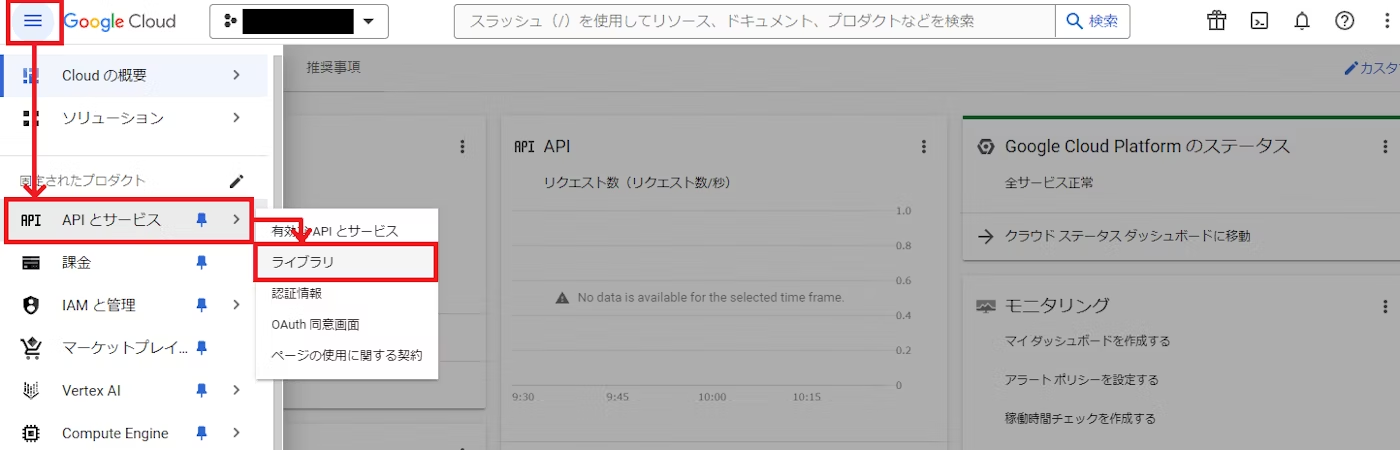Unpin API とサービス
This screenshot has width=1400, height=450.
201,220
